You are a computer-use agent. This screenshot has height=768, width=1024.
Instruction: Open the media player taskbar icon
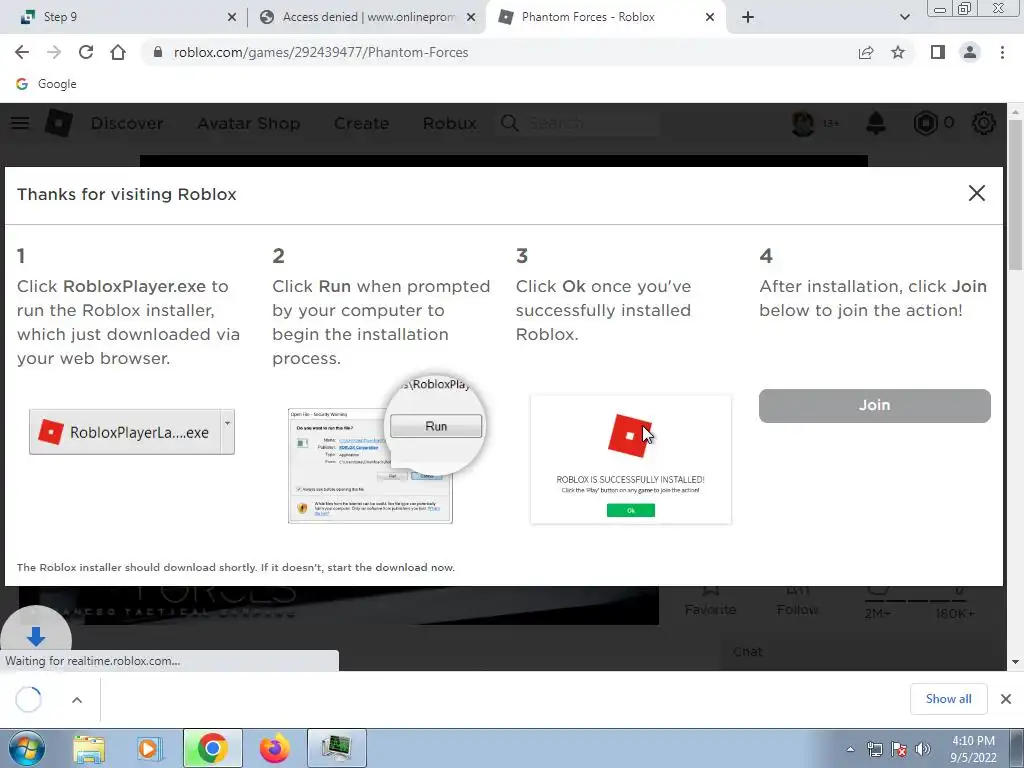pos(149,748)
